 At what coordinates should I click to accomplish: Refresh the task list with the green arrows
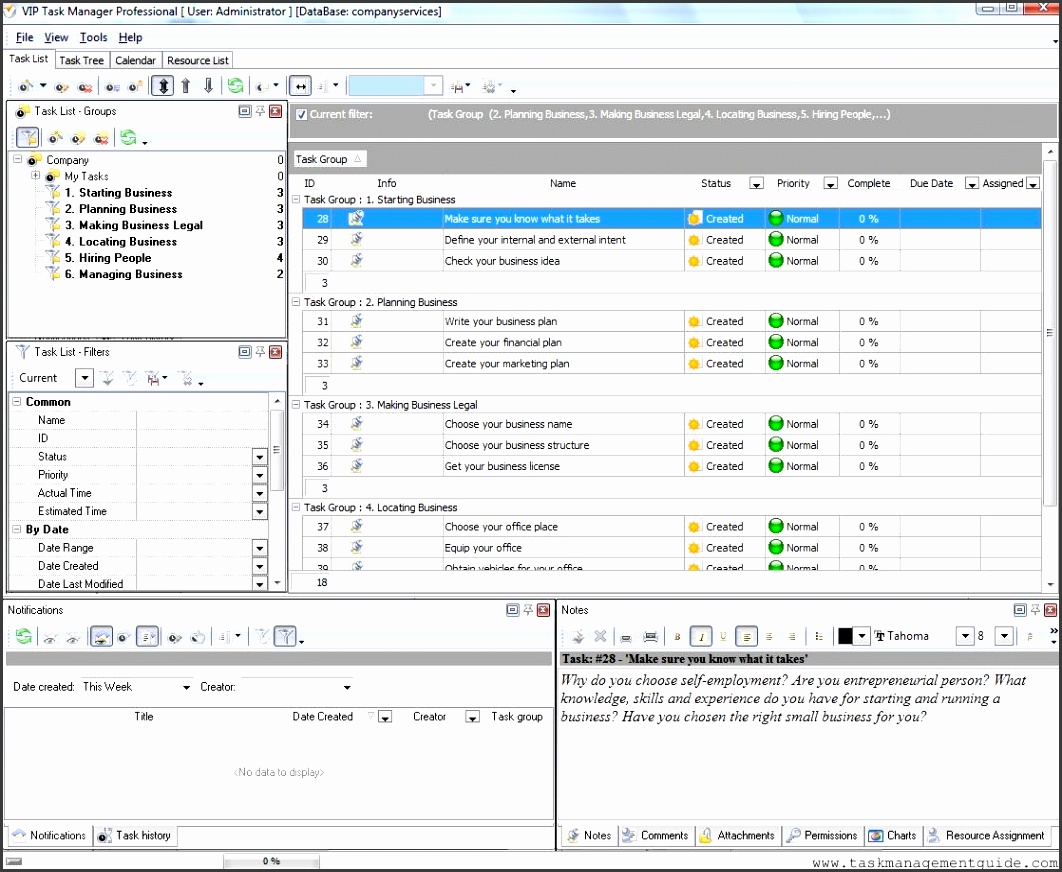click(235, 86)
